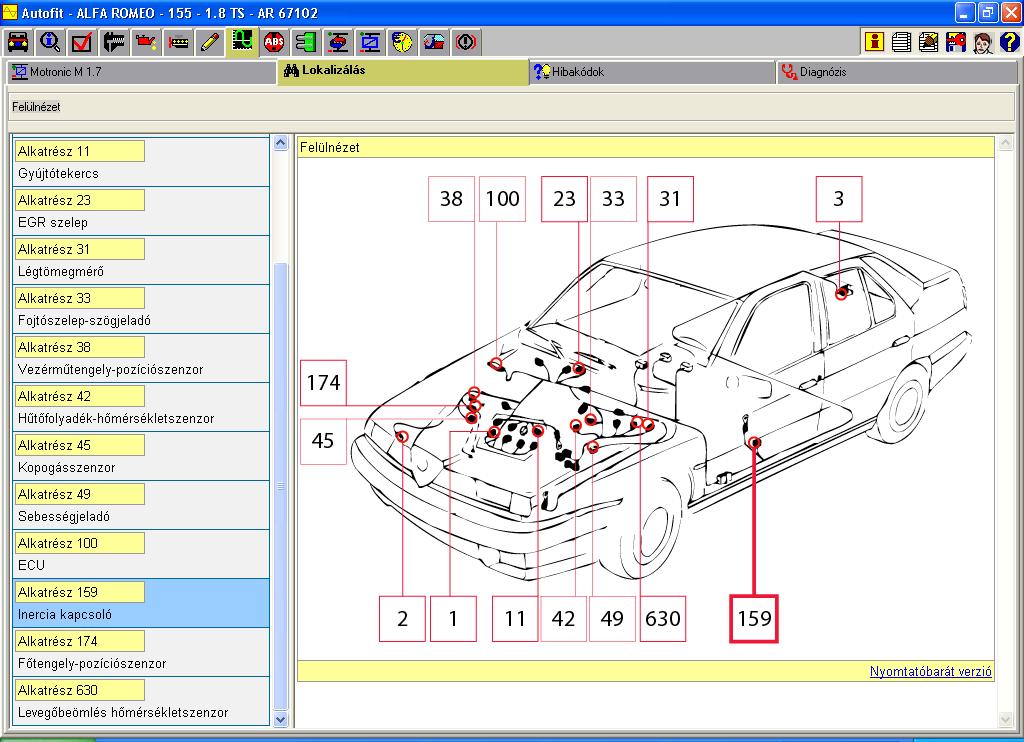Click diagram label box 2
Screen dimensions: 1024x742
click(402, 619)
